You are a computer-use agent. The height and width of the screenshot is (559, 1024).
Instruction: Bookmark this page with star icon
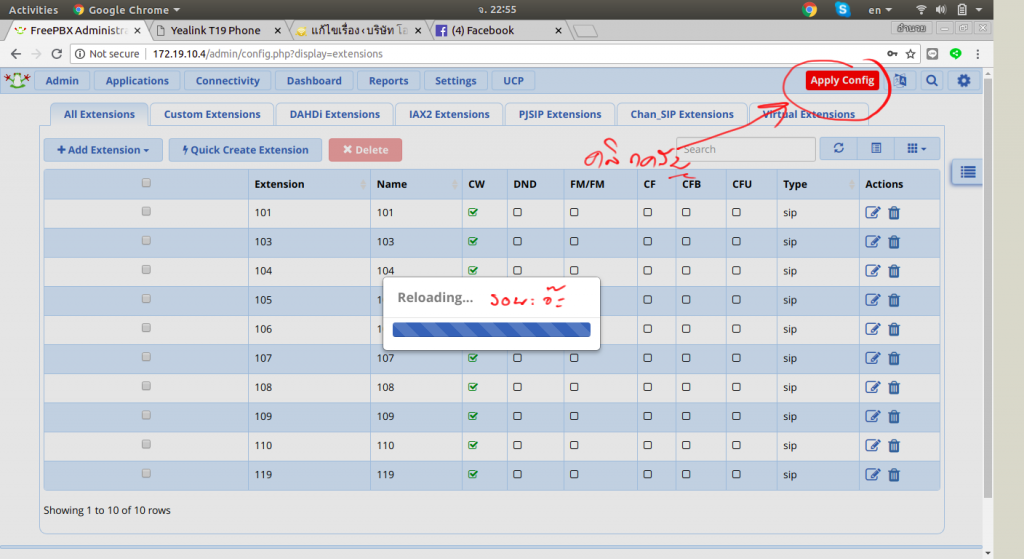[x=910, y=54]
